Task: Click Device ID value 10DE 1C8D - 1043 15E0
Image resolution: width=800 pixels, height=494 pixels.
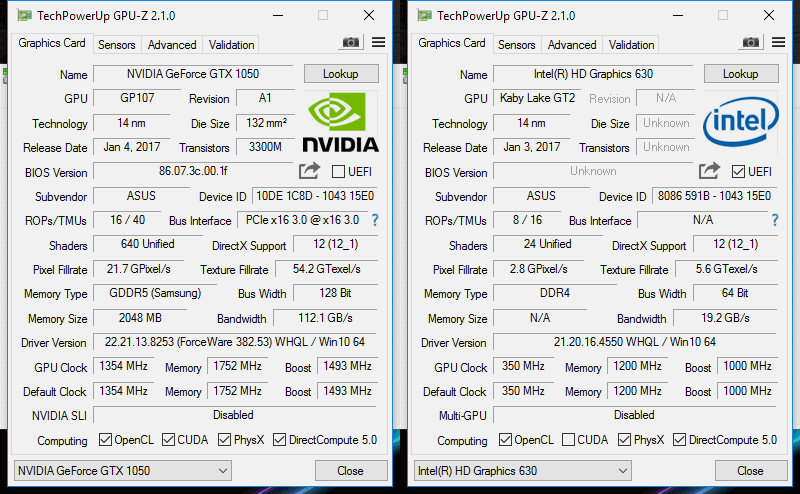Action: click(315, 196)
